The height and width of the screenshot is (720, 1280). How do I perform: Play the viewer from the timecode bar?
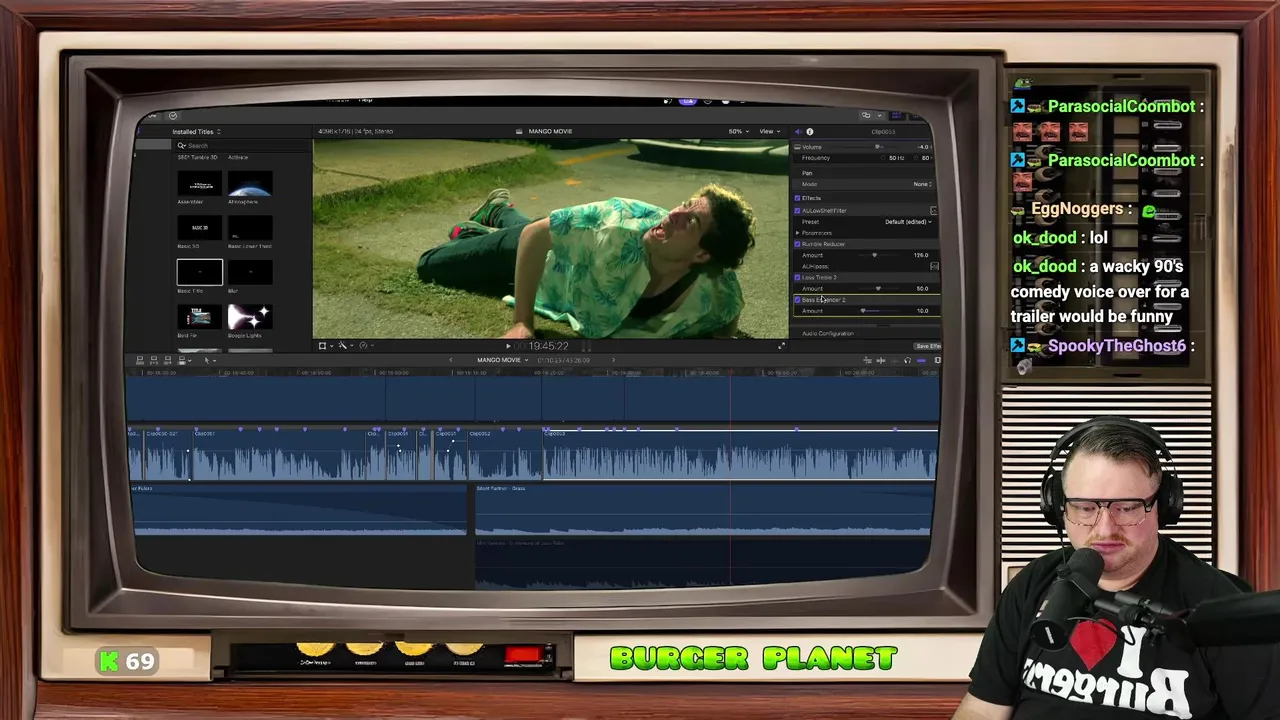point(508,346)
